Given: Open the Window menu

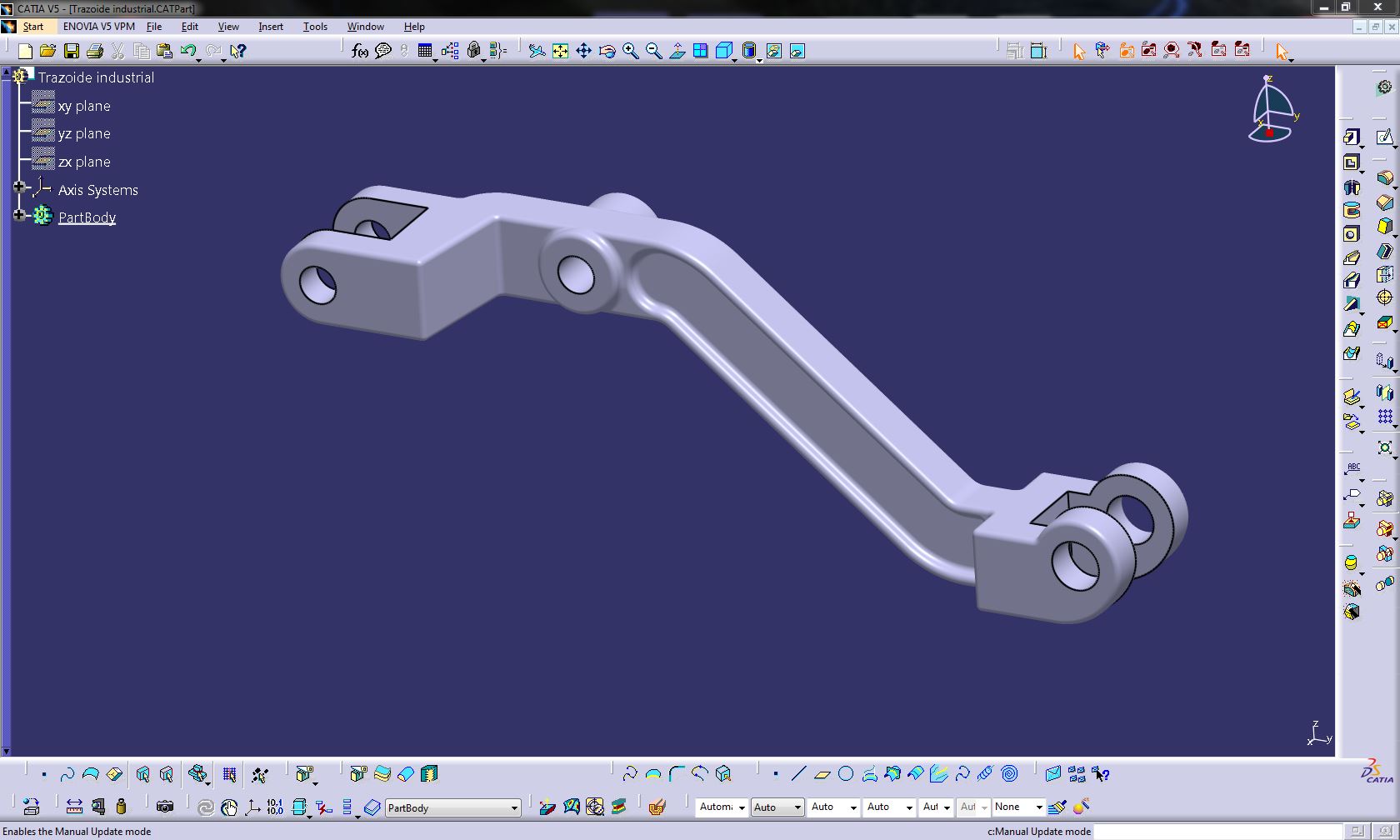Looking at the screenshot, I should (366, 27).
